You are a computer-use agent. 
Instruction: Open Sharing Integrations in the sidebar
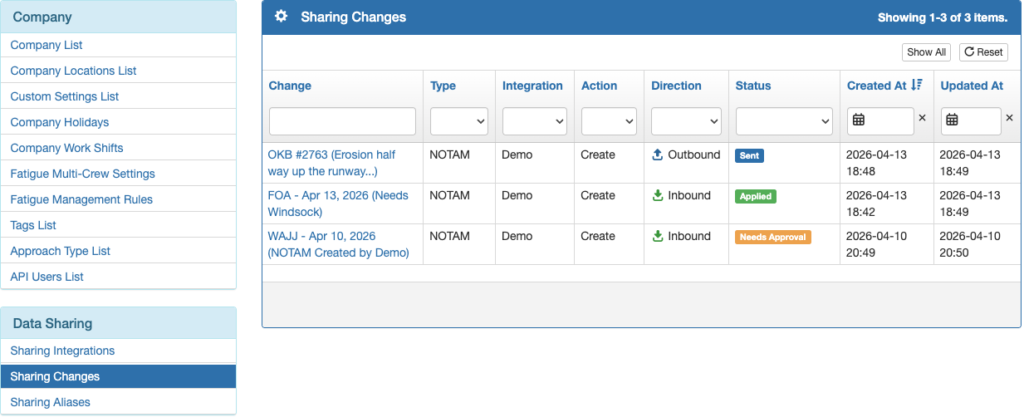tap(62, 351)
